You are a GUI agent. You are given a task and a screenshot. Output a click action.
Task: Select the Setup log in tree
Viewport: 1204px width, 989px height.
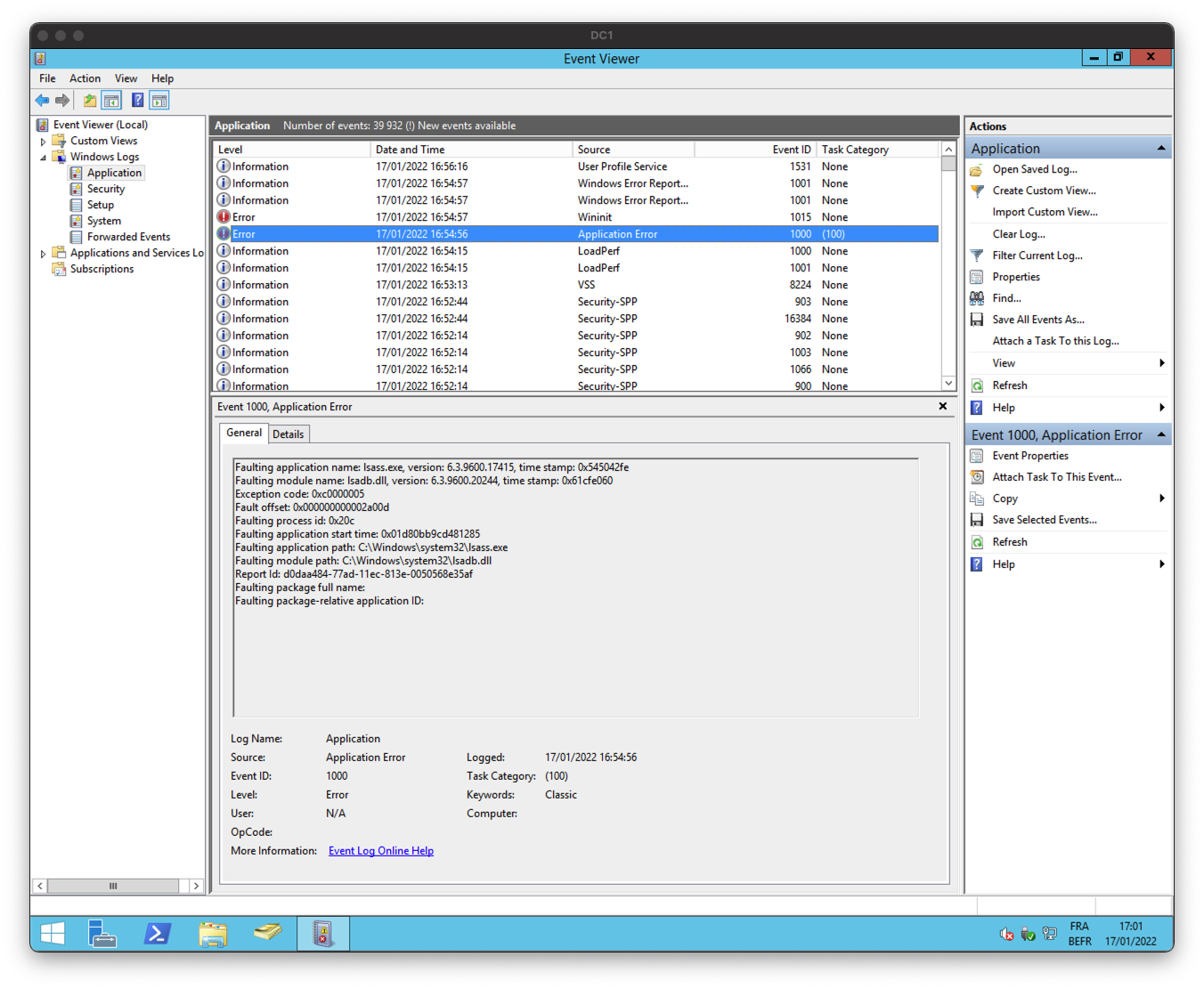click(101, 205)
